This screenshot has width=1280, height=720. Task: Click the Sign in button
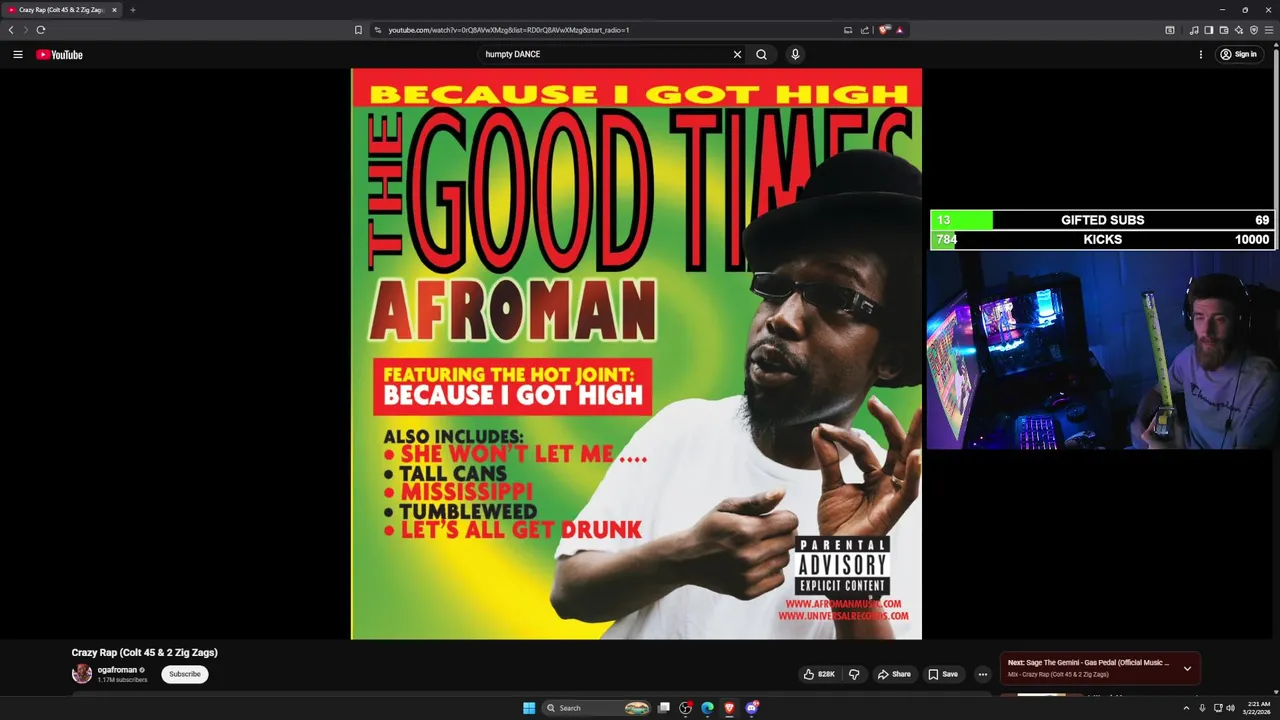coord(1239,54)
